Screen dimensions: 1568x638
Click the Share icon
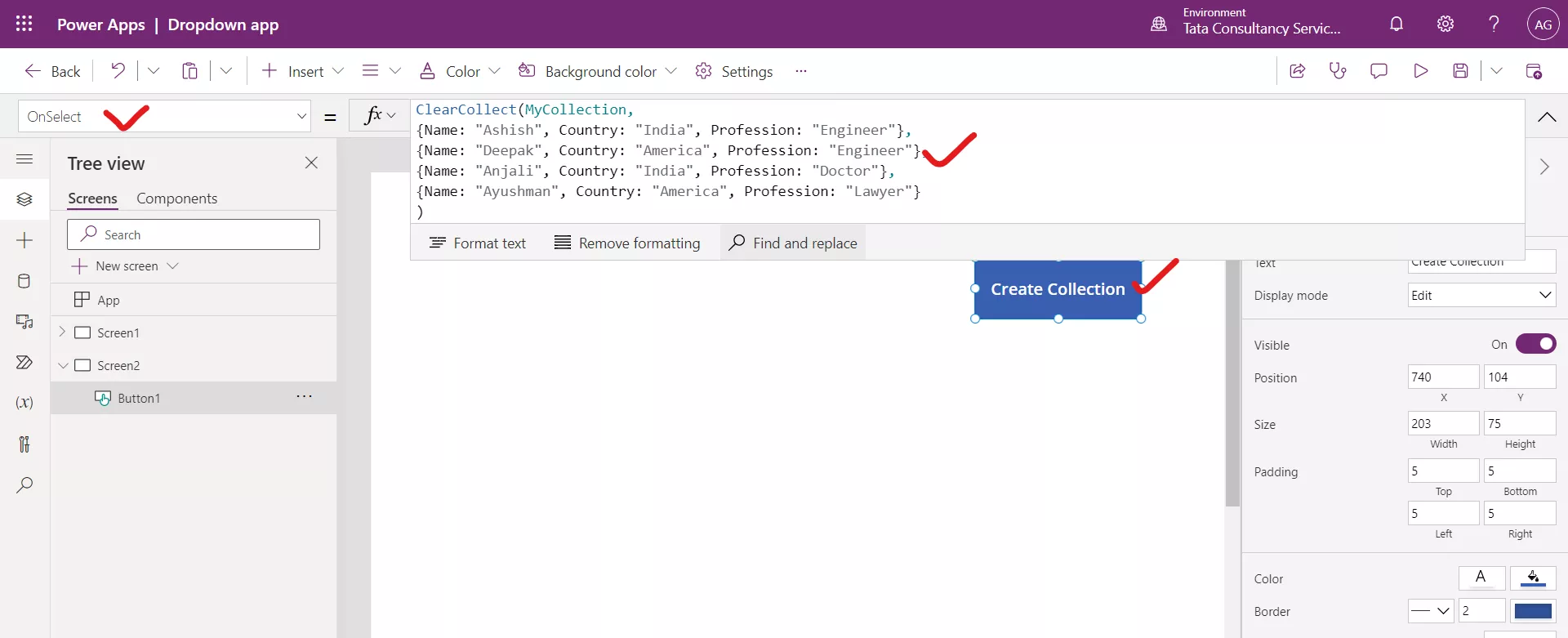[1297, 71]
